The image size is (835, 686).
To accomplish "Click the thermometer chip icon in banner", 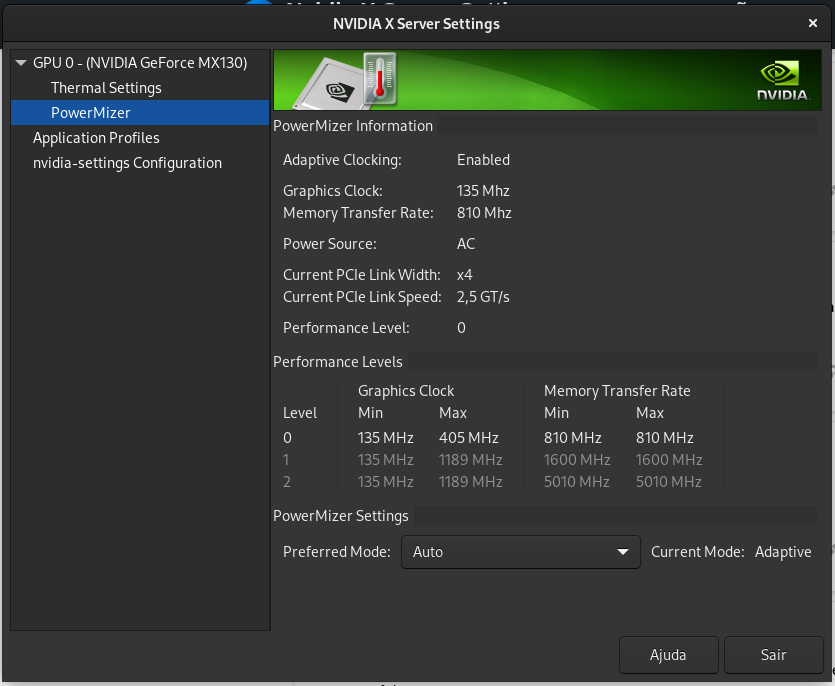I will [x=350, y=80].
